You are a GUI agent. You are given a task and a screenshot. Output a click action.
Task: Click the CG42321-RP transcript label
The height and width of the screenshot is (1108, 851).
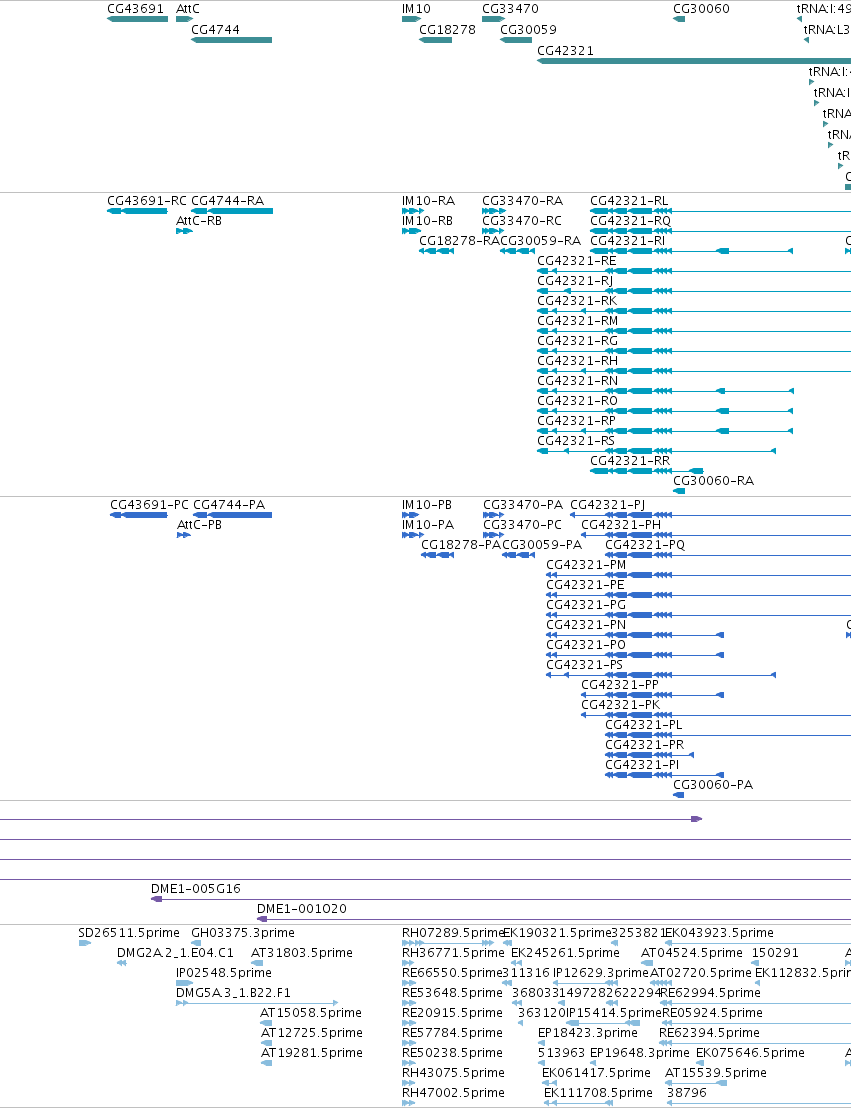click(x=576, y=421)
